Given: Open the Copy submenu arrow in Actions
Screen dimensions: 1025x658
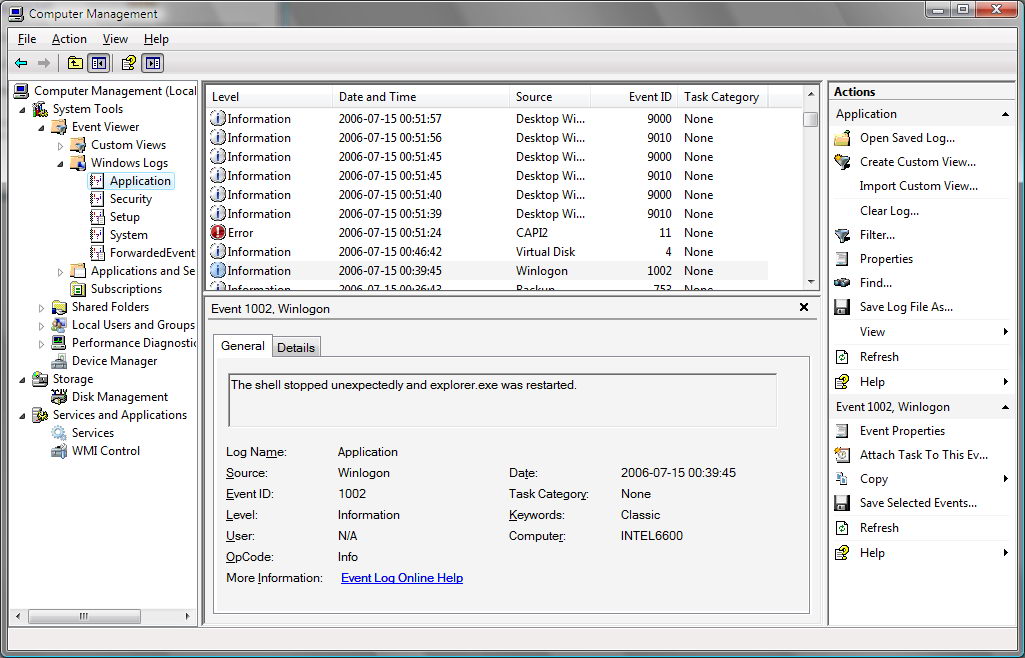Looking at the screenshot, I should coord(1006,479).
